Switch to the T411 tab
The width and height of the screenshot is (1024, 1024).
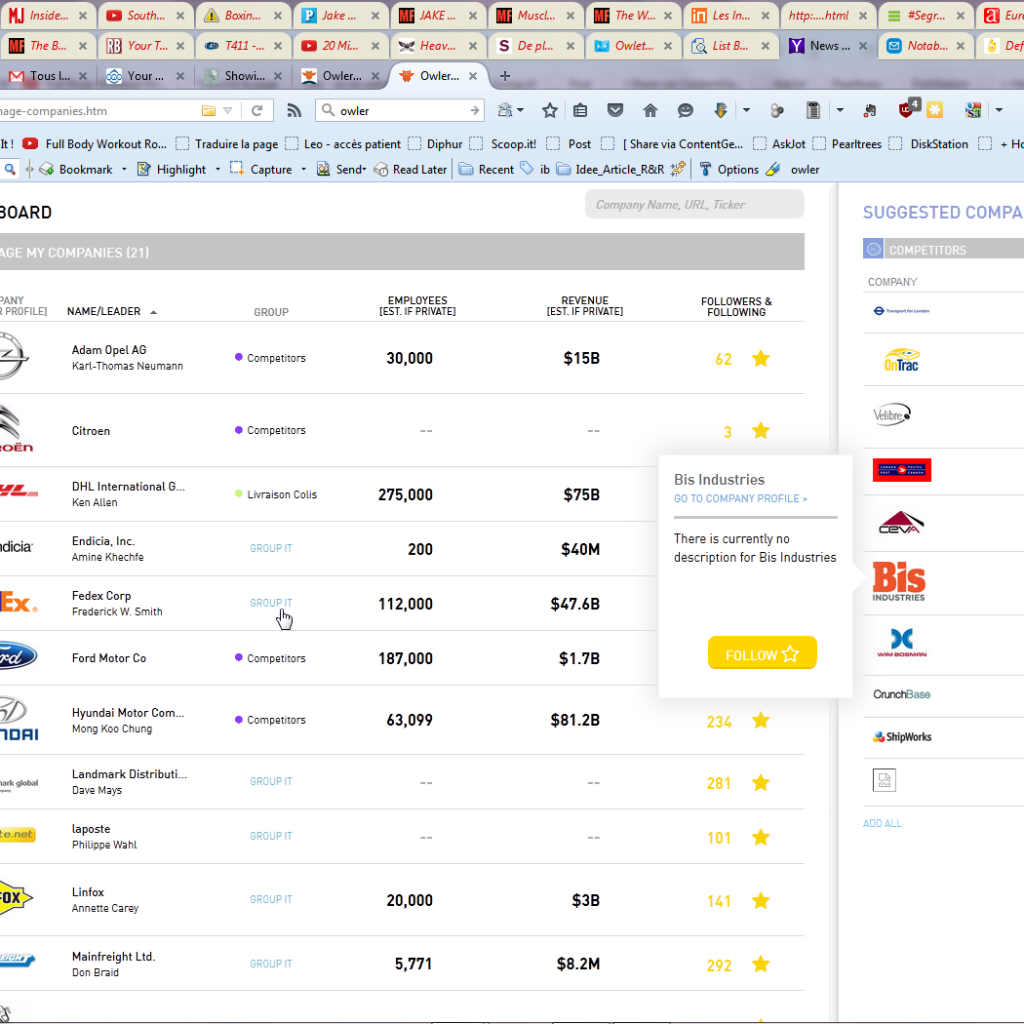pyautogui.click(x=242, y=46)
